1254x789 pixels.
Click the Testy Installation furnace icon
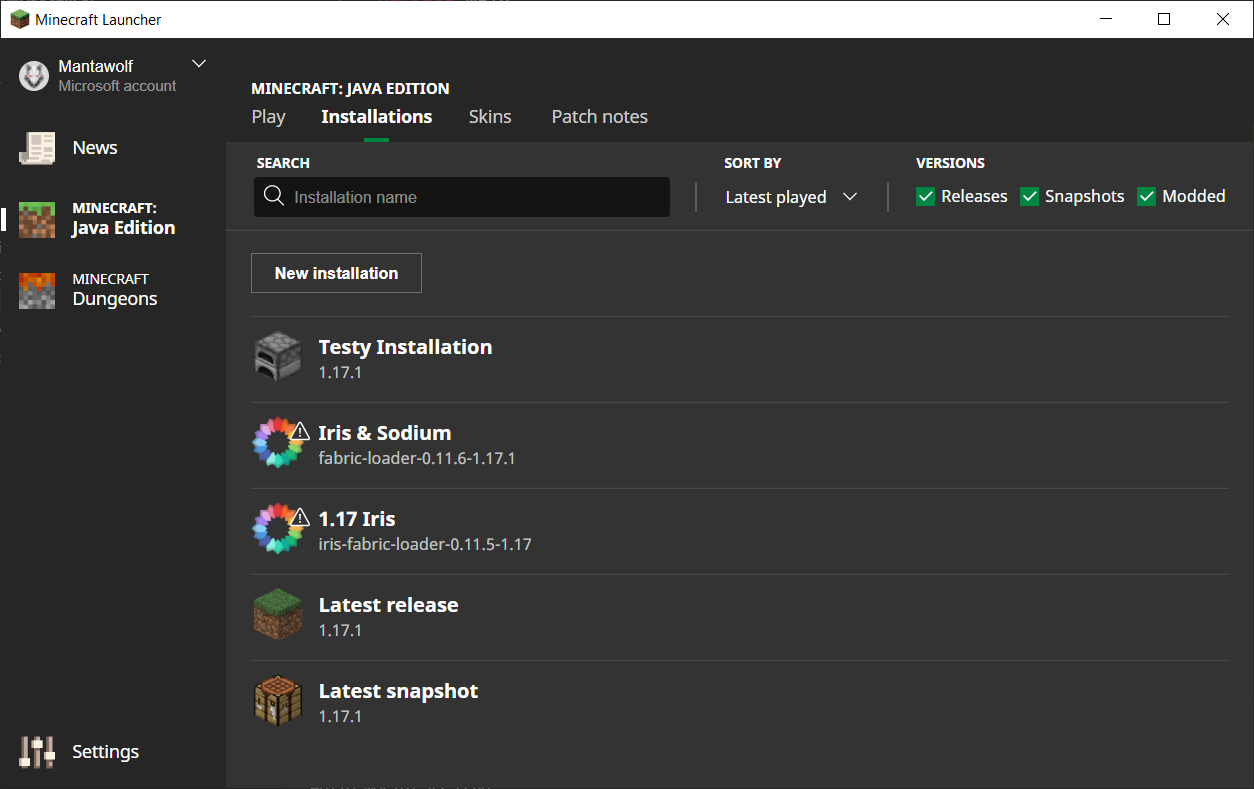click(277, 358)
